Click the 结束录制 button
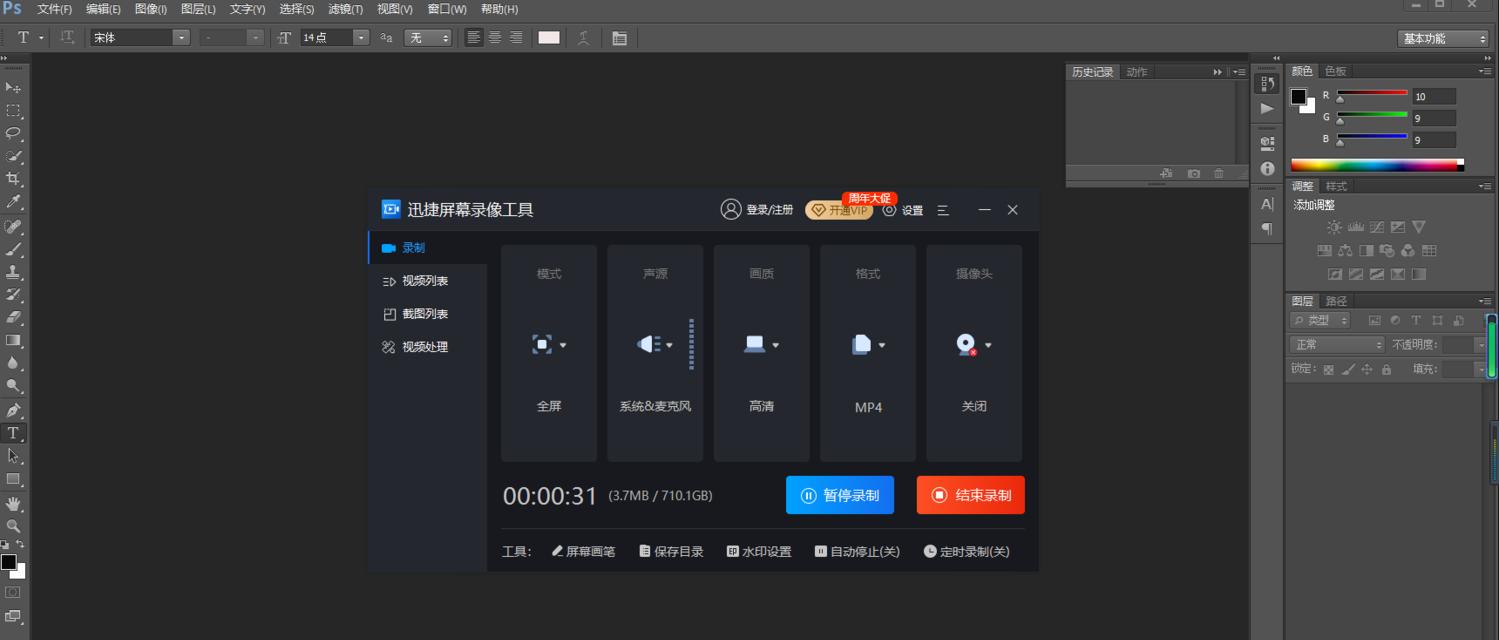This screenshot has height=640, width=1499. click(971, 495)
